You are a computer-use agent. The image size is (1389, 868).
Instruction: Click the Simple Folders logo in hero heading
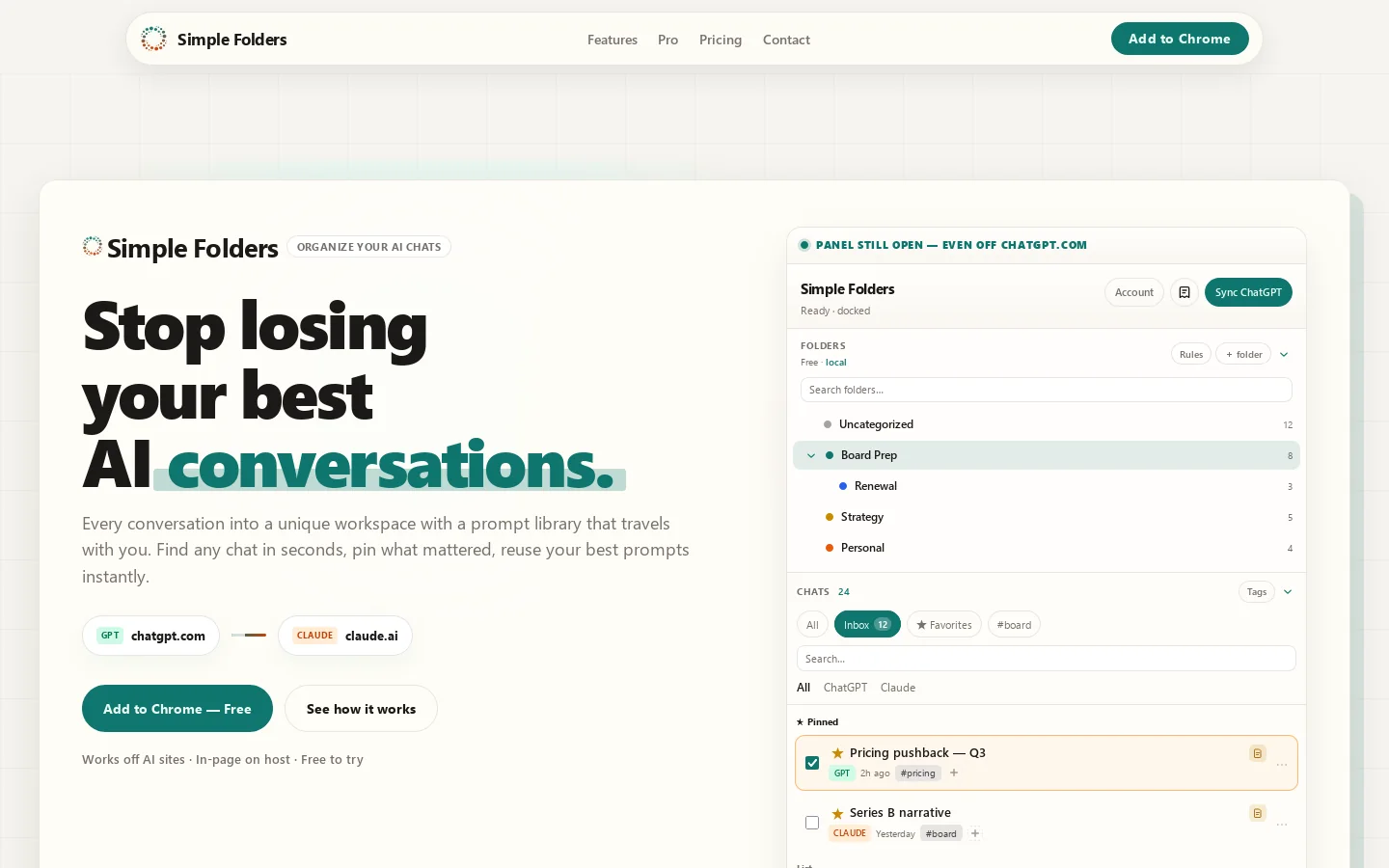point(93,247)
